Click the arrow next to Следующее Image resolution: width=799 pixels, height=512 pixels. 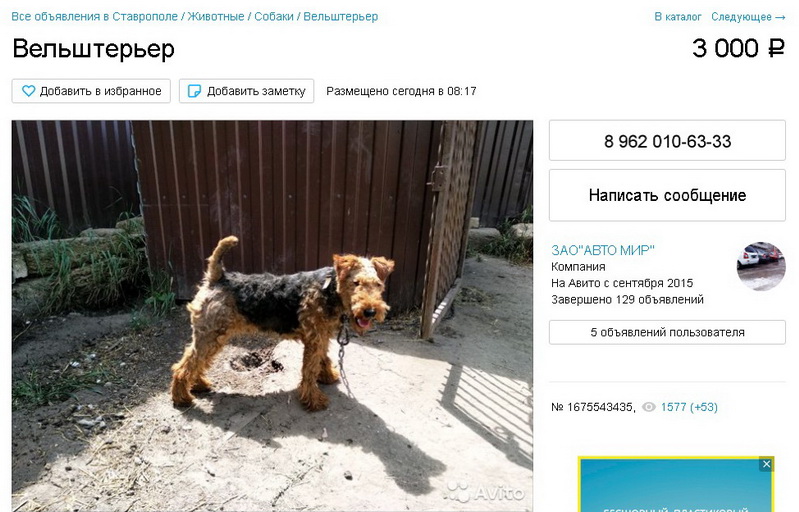[x=780, y=17]
